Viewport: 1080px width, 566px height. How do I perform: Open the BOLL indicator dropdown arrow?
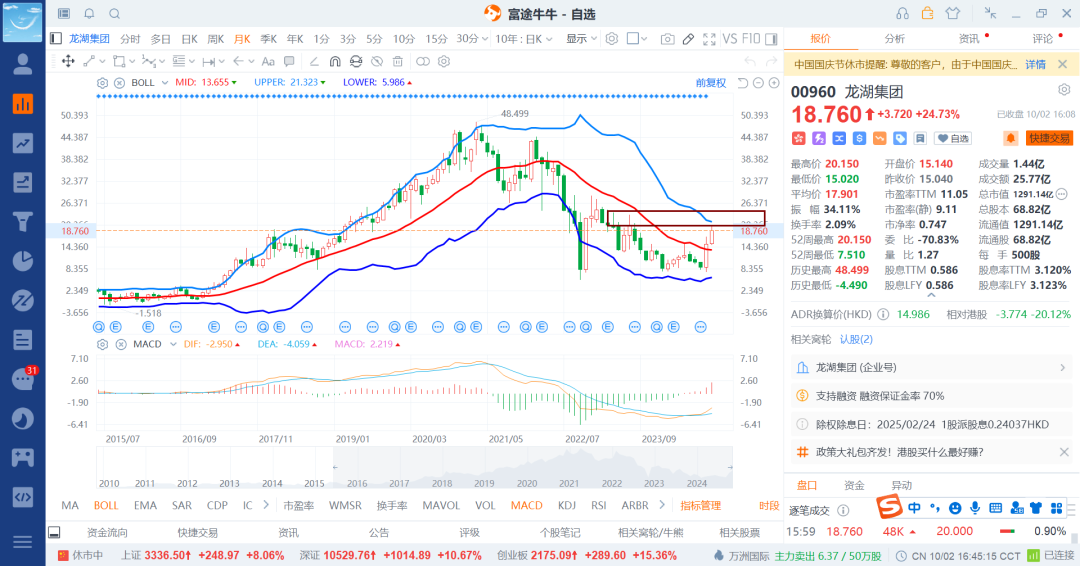pos(165,83)
